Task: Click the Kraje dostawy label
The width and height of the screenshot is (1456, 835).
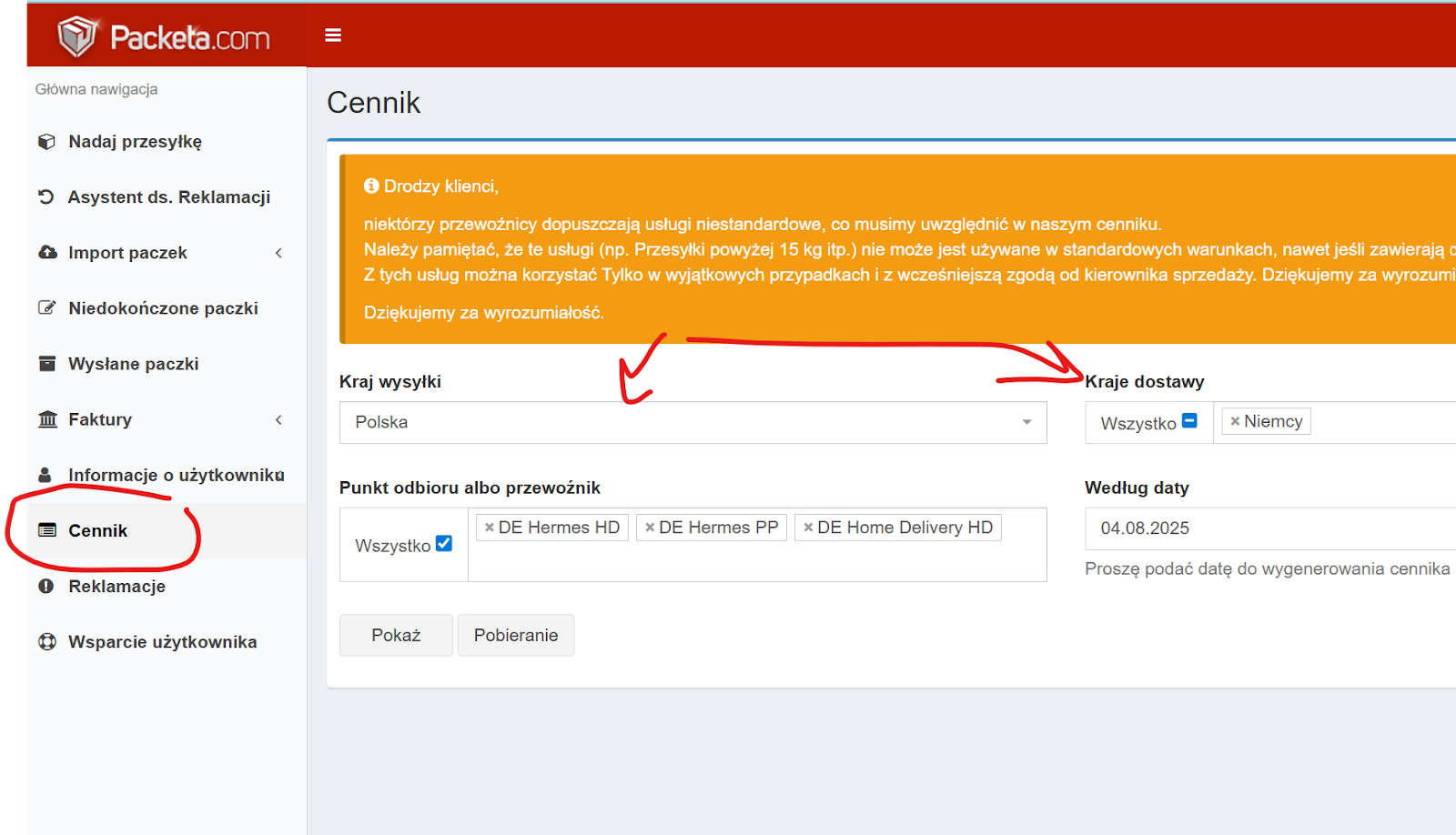Action: tap(1145, 381)
